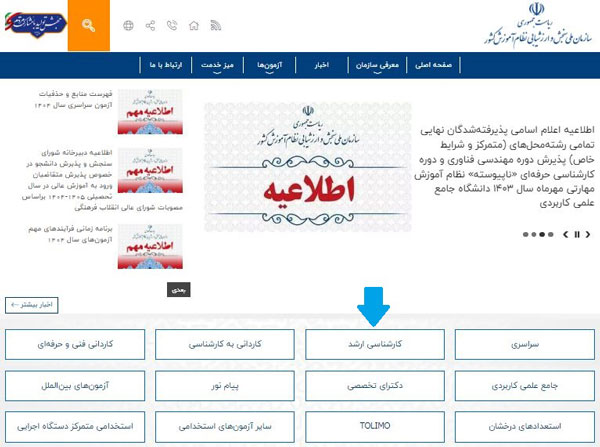Select the سراسری exam button
The width and height of the screenshot is (600, 447).
click(525, 344)
